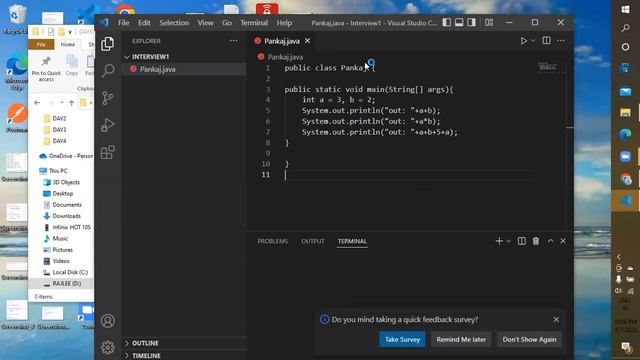Open the Explorer view in the activity bar
Image resolution: width=640 pixels, height=360 pixels.
[107, 44]
